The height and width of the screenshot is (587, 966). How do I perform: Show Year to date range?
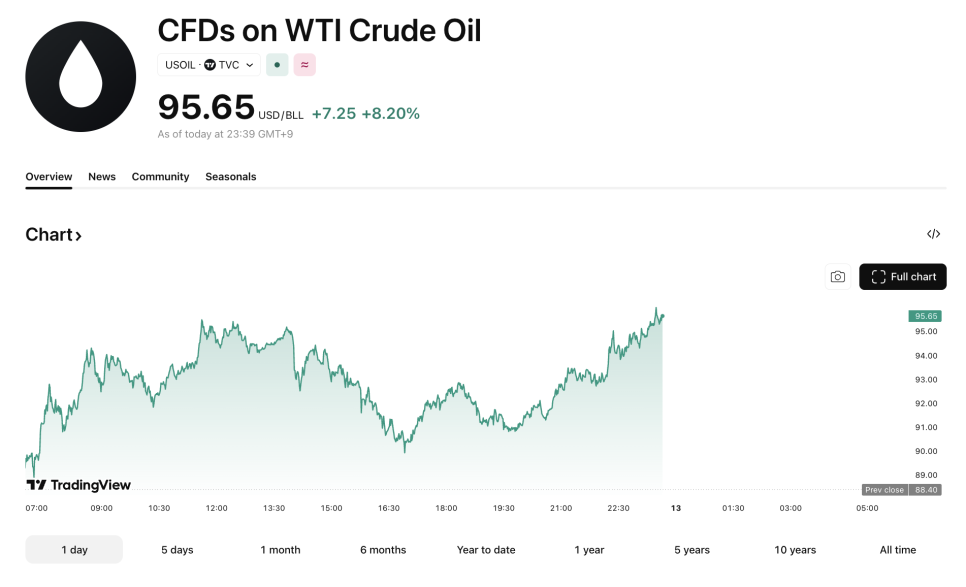click(x=486, y=550)
